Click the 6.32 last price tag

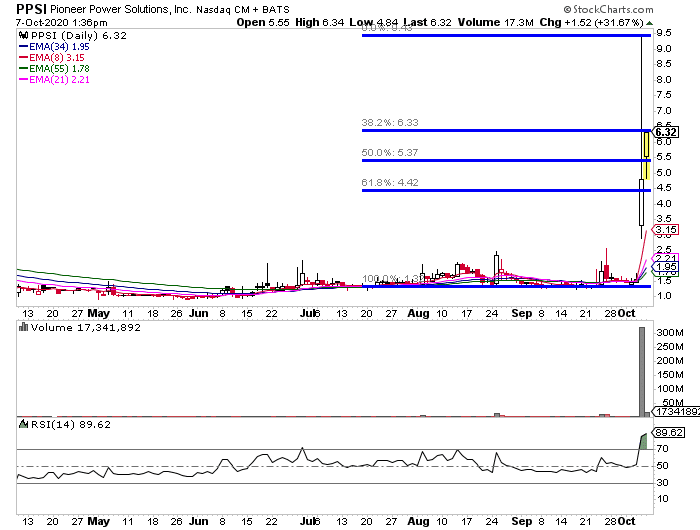[x=666, y=132]
